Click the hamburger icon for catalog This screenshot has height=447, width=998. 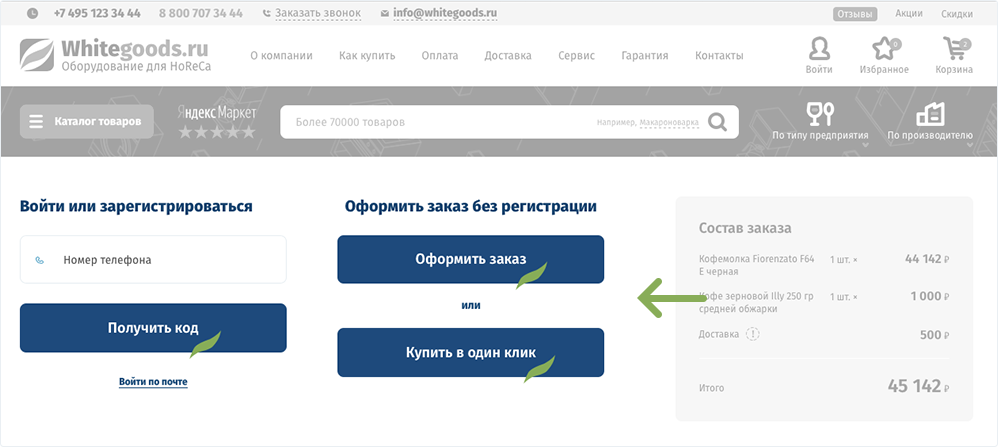pyautogui.click(x=36, y=122)
